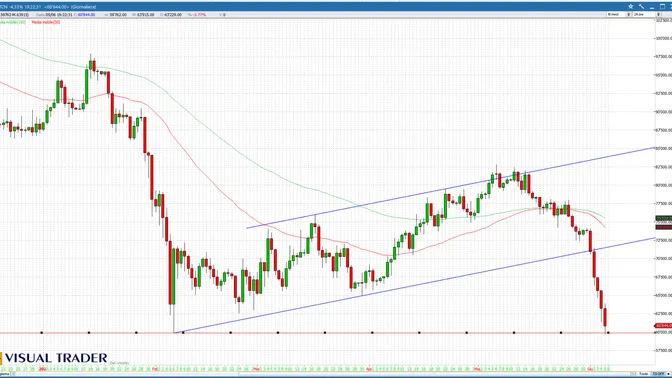The width and height of the screenshot is (672, 378).
Task: Click the scroll arrow left of Tools
Action: (x=633, y=374)
